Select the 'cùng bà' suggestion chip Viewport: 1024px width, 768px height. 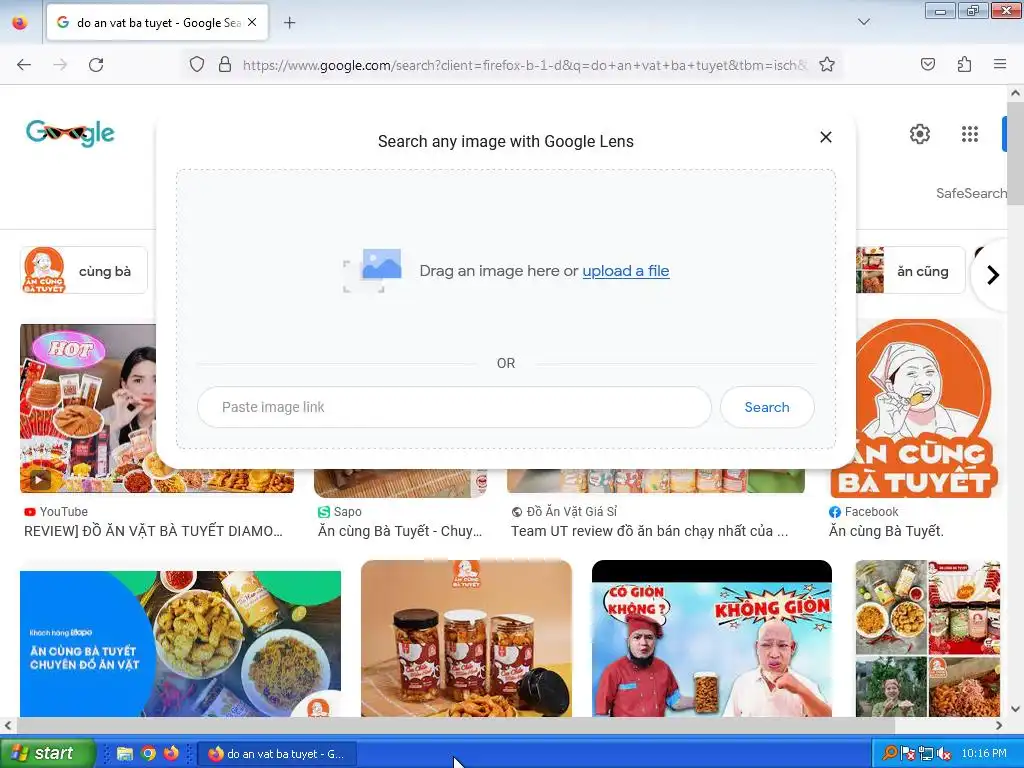(x=84, y=270)
